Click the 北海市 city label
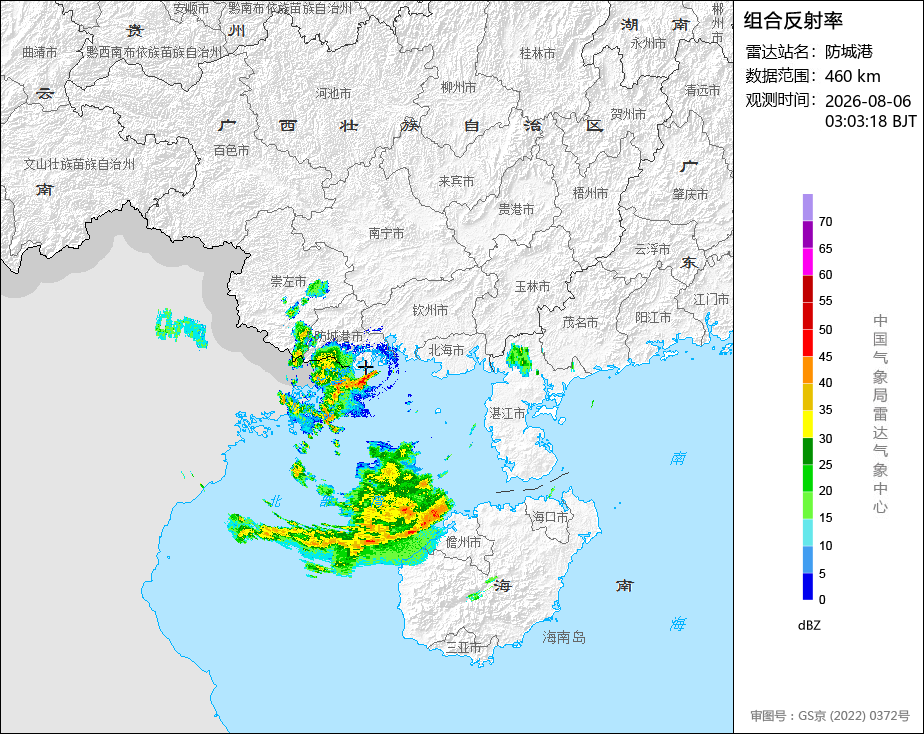 point(446,350)
